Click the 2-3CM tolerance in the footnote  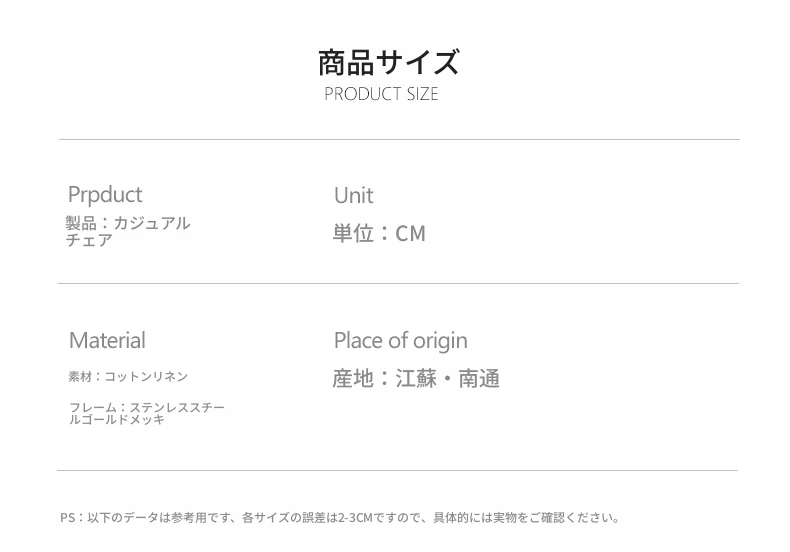355,518
